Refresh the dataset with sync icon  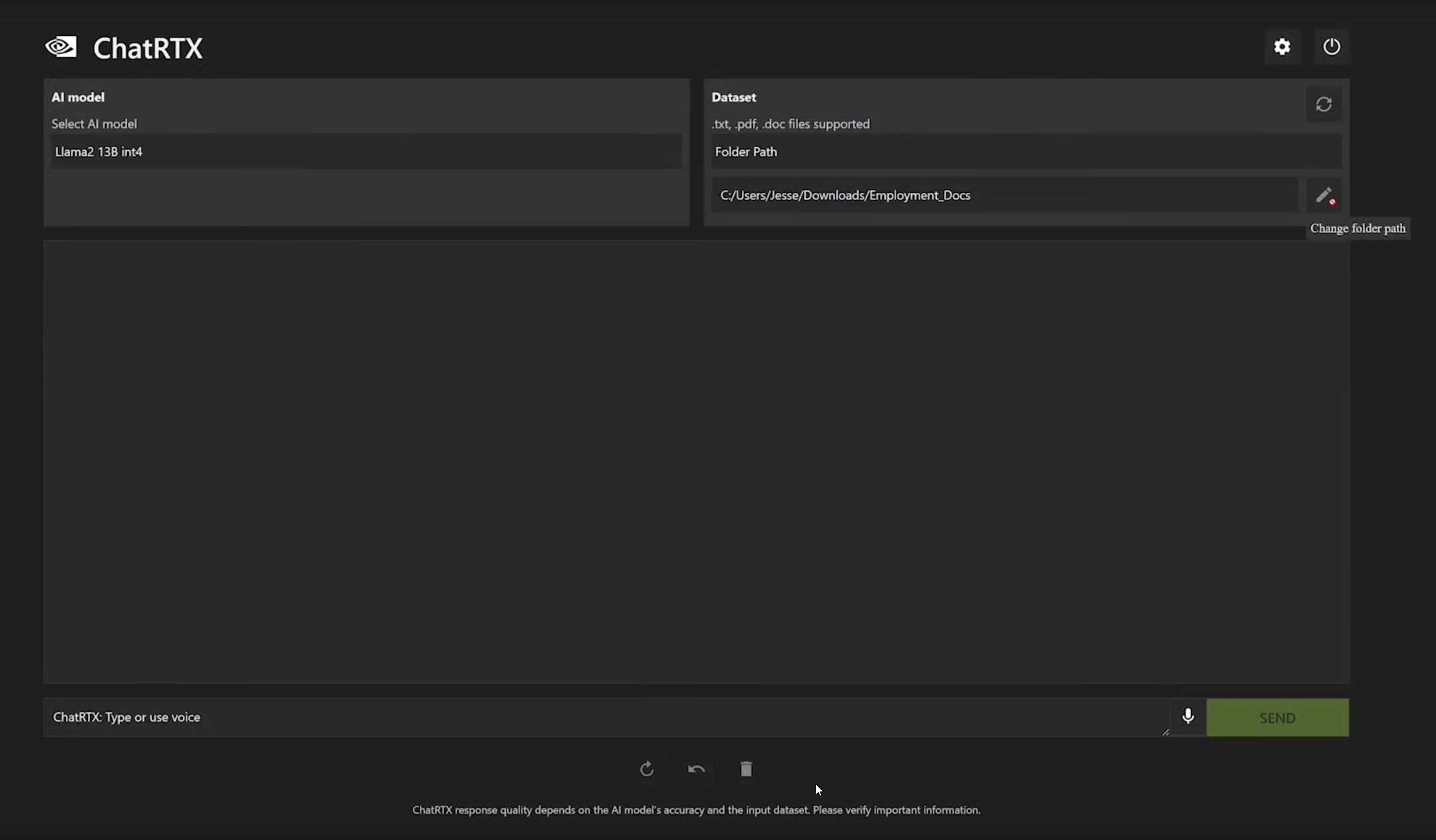tap(1323, 104)
